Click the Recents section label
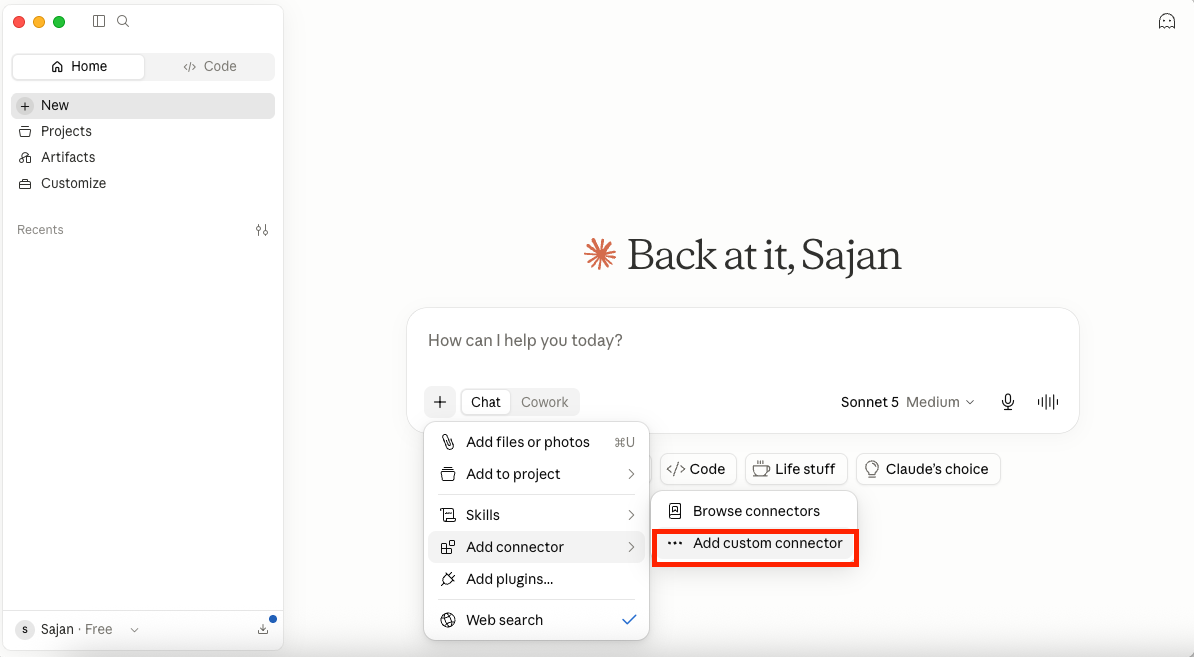 40,230
